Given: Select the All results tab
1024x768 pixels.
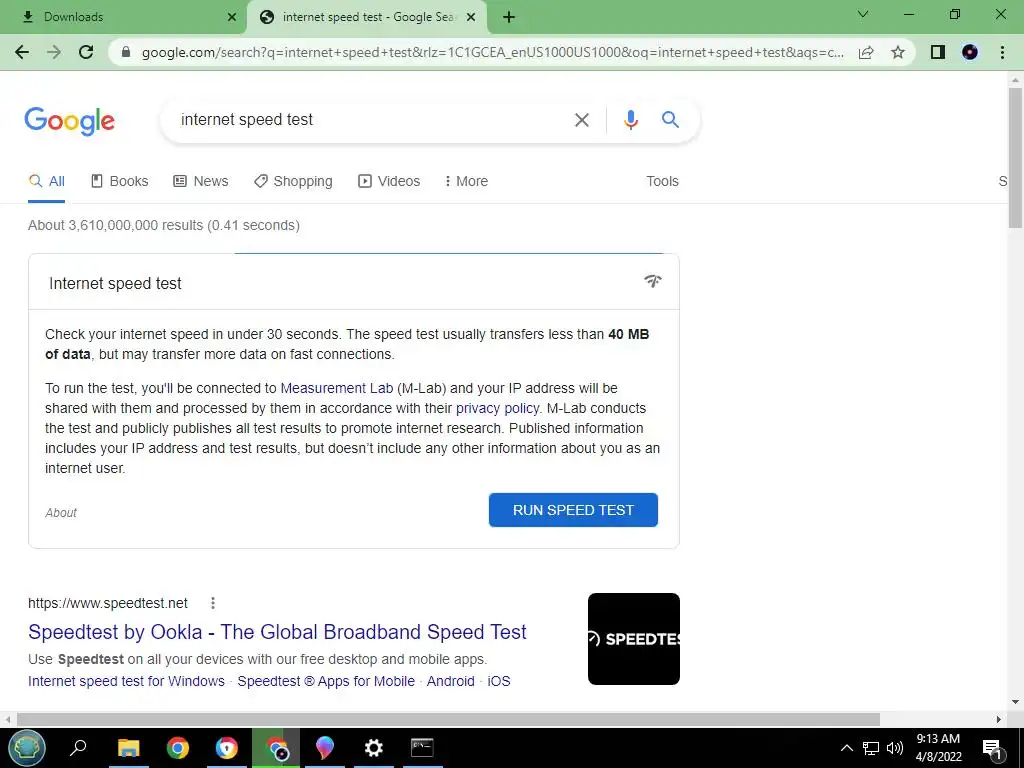Looking at the screenshot, I should [46, 182].
